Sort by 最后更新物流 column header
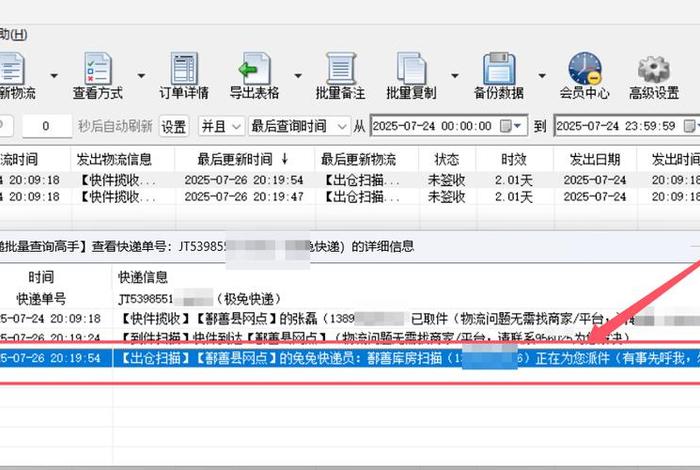The width and height of the screenshot is (700, 470). pyautogui.click(x=367, y=159)
